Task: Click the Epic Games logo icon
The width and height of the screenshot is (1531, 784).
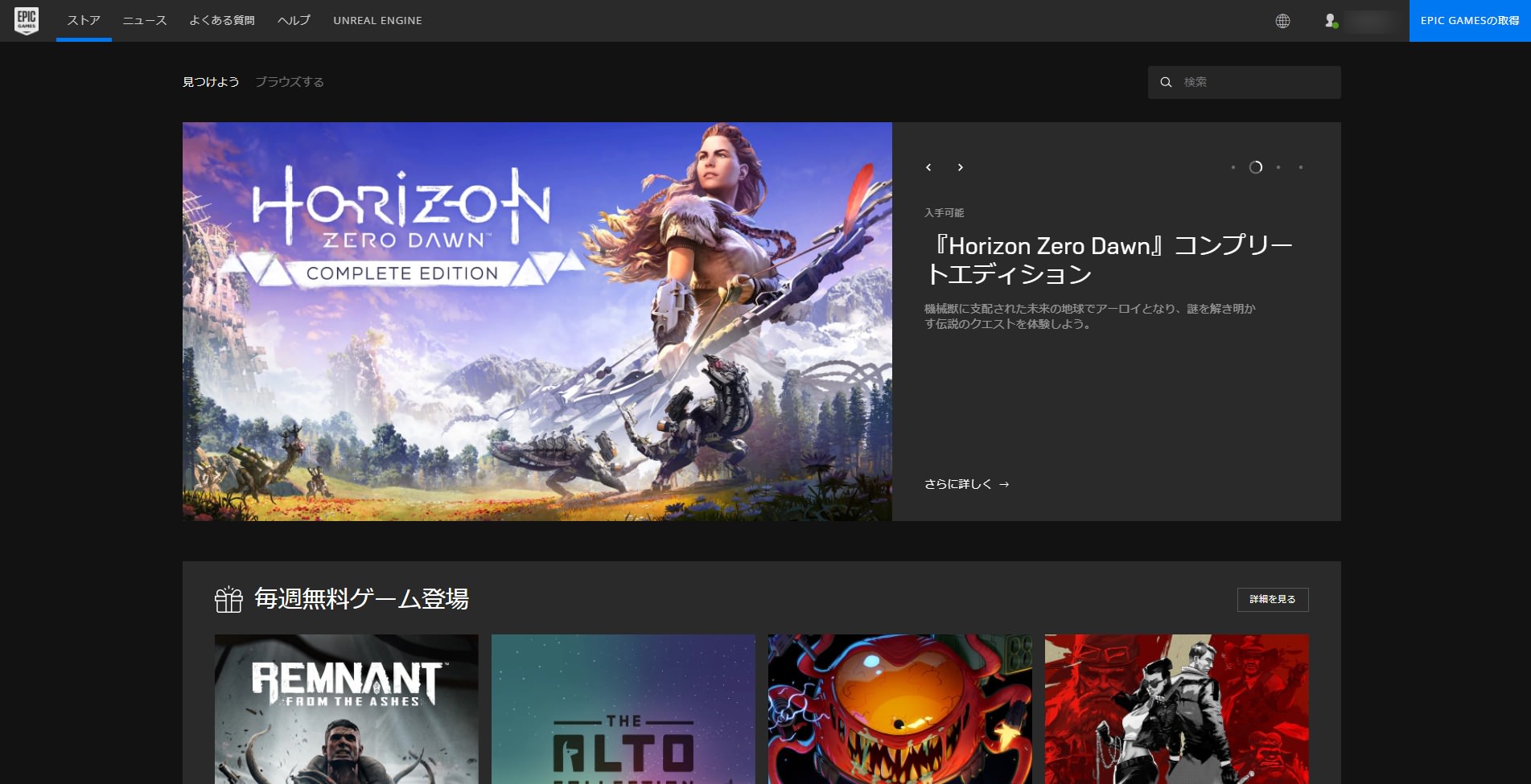Action: [27, 21]
